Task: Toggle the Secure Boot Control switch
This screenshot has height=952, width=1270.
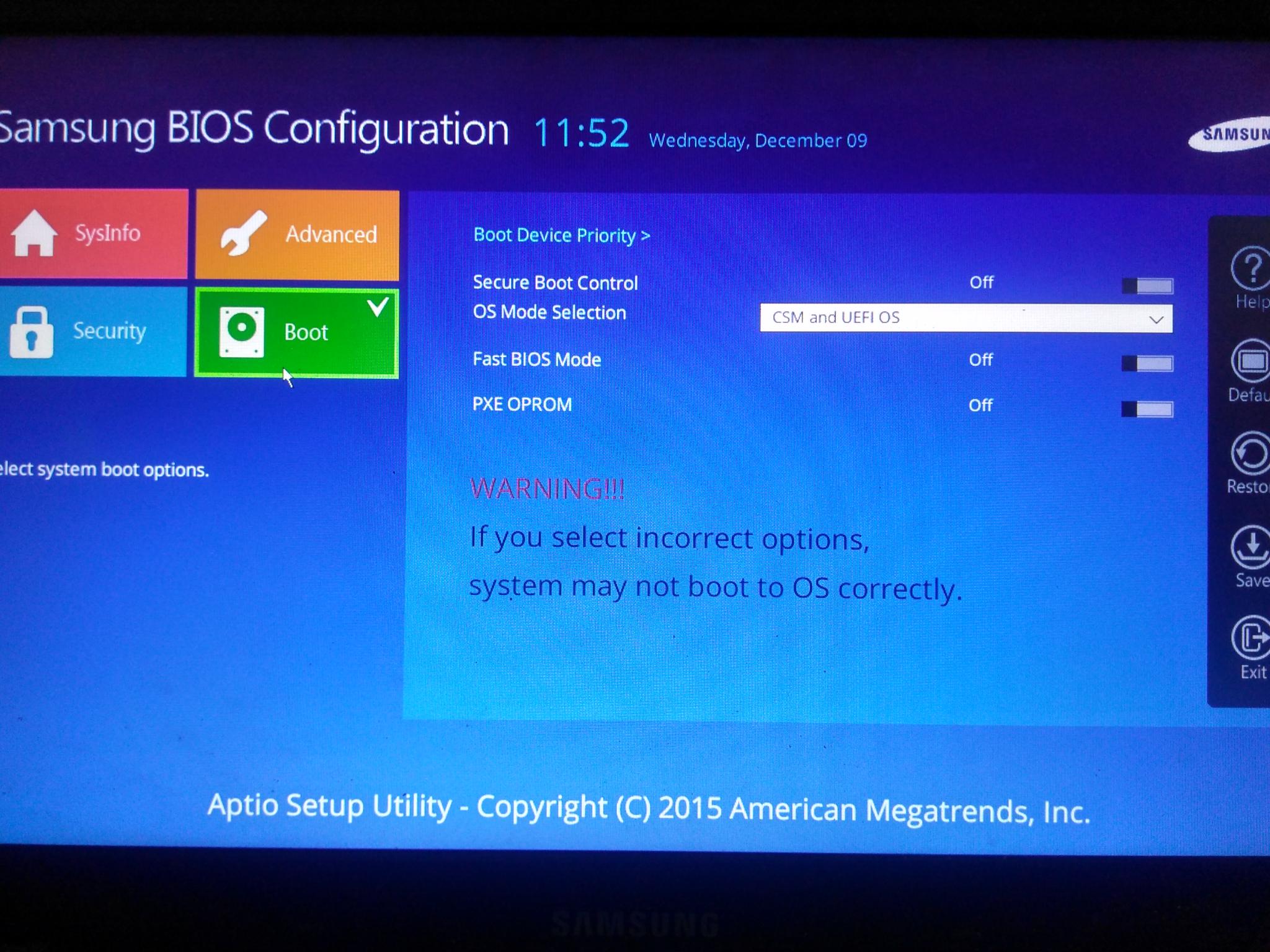Action: click(x=1147, y=286)
